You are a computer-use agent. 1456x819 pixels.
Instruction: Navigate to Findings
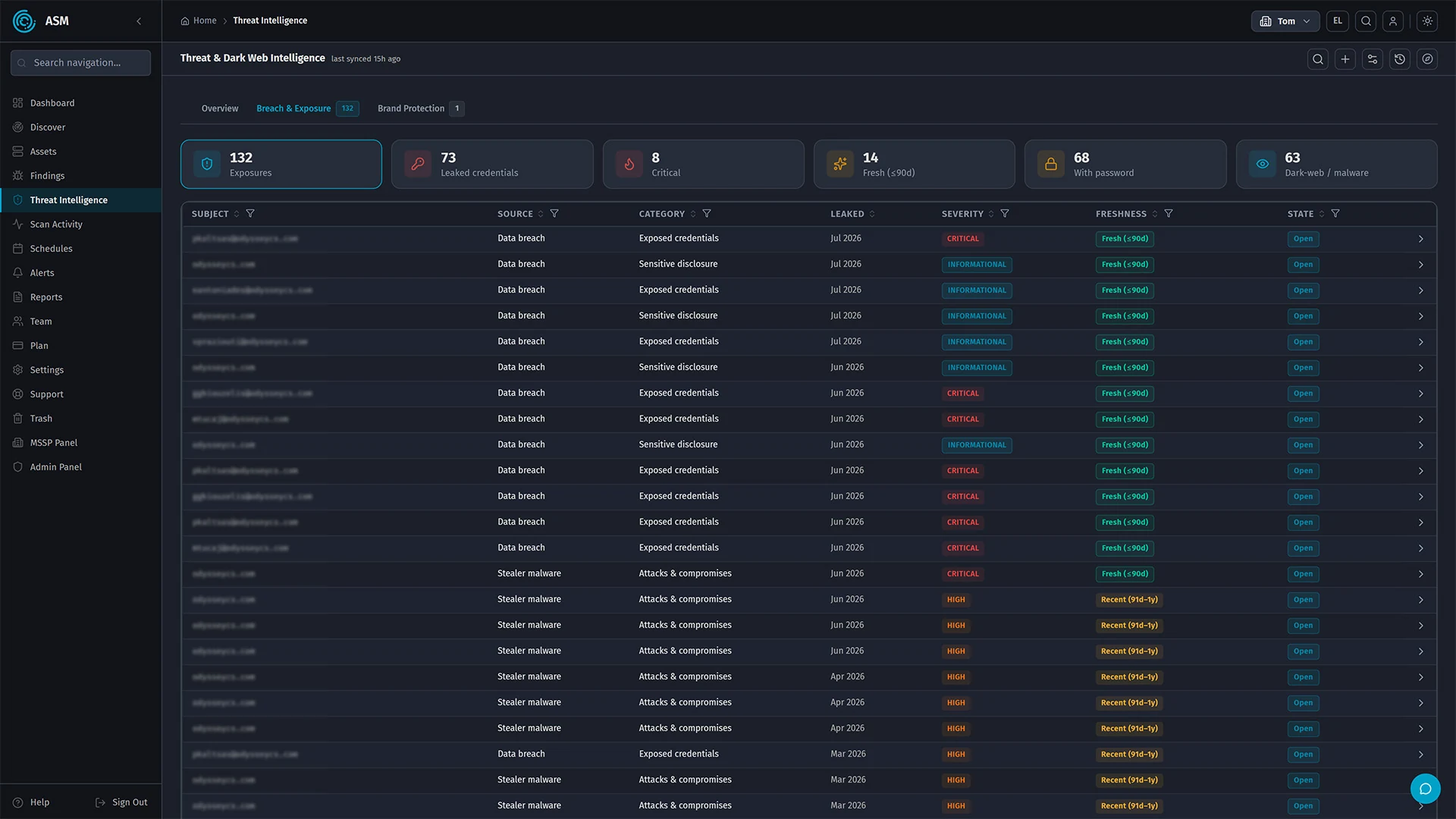point(80,176)
